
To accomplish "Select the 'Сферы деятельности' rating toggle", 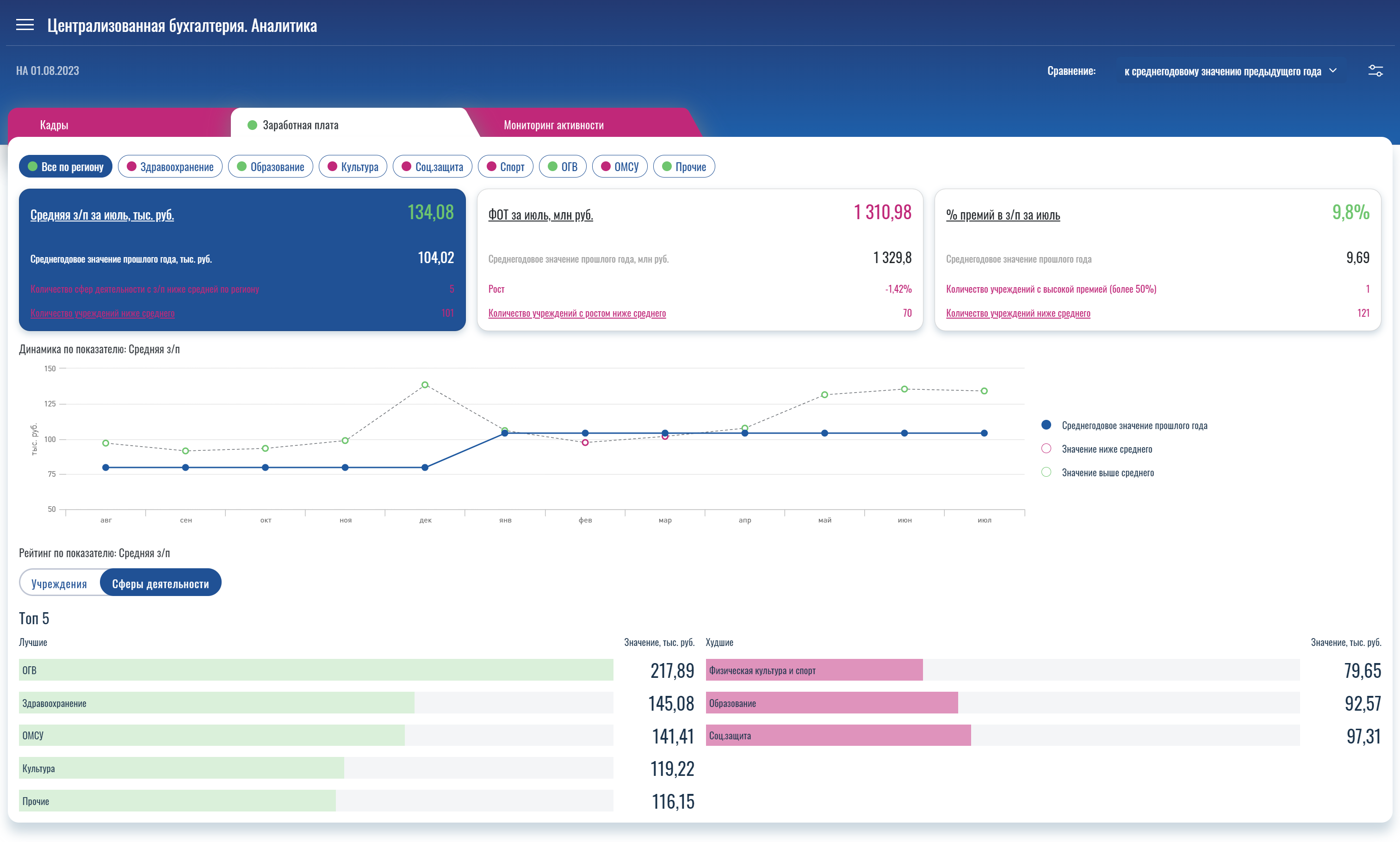I will click(x=161, y=583).
